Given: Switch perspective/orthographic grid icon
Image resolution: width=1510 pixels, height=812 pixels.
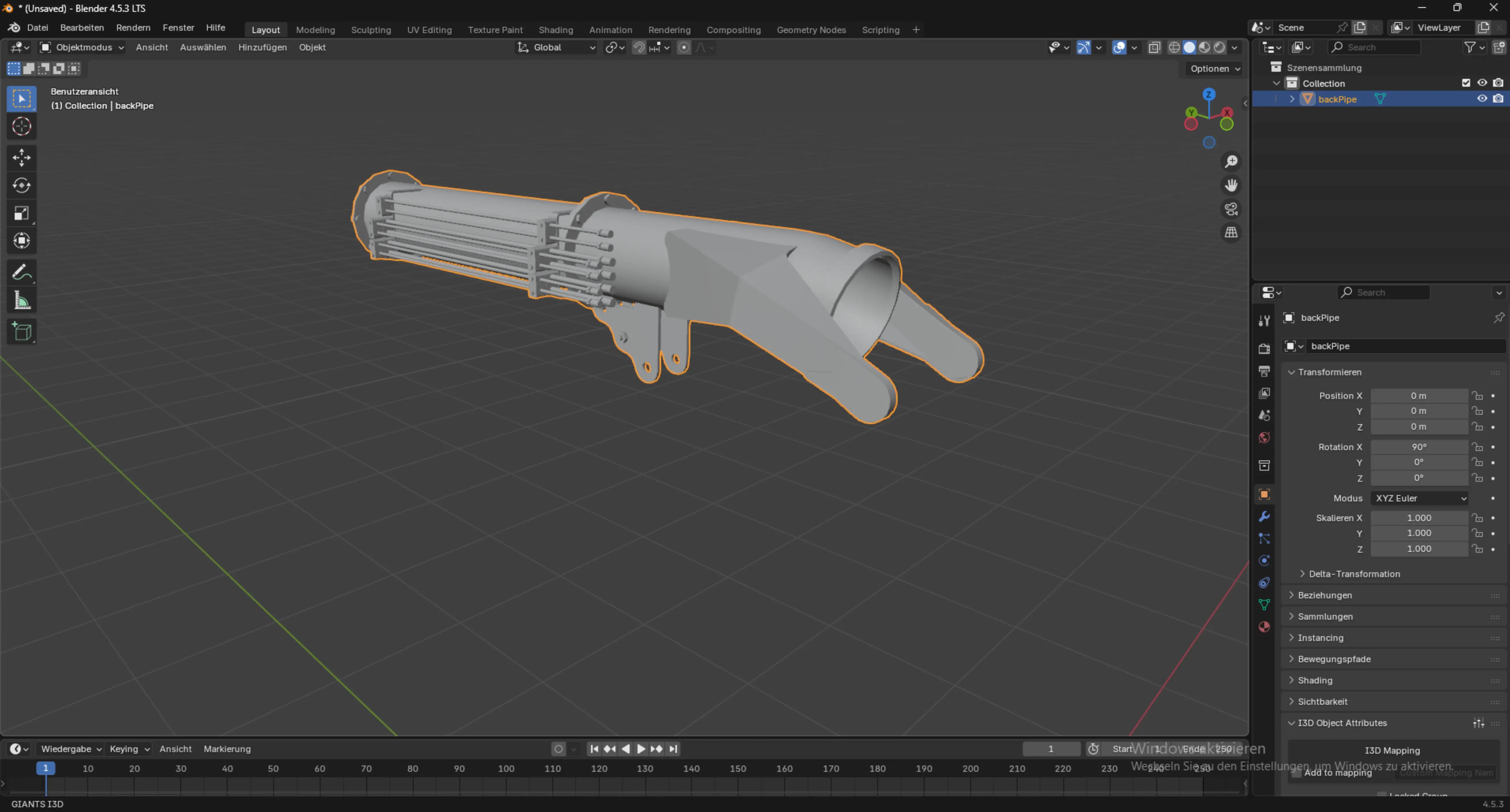Looking at the screenshot, I should pyautogui.click(x=1231, y=233).
